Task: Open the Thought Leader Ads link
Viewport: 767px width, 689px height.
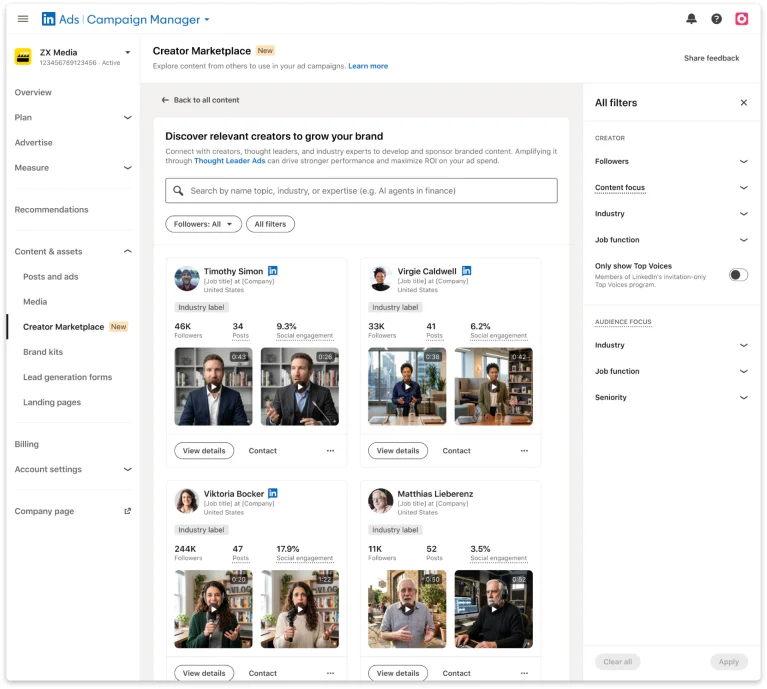Action: coord(229,161)
